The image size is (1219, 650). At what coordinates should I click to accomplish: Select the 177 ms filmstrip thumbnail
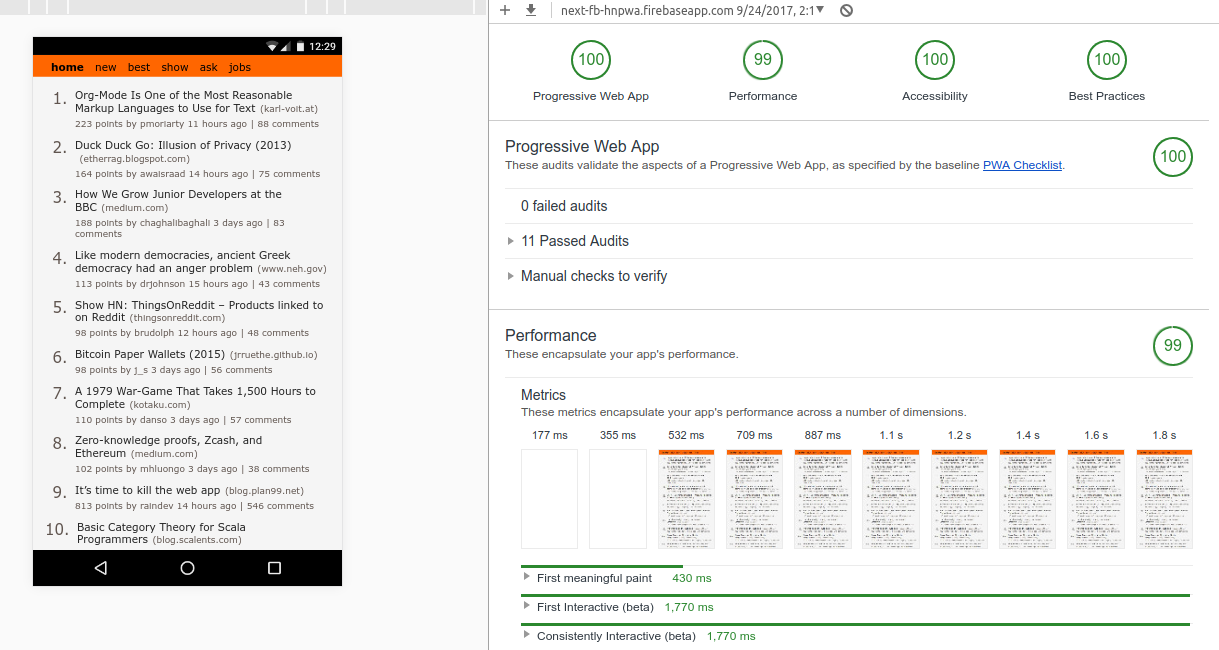point(549,499)
